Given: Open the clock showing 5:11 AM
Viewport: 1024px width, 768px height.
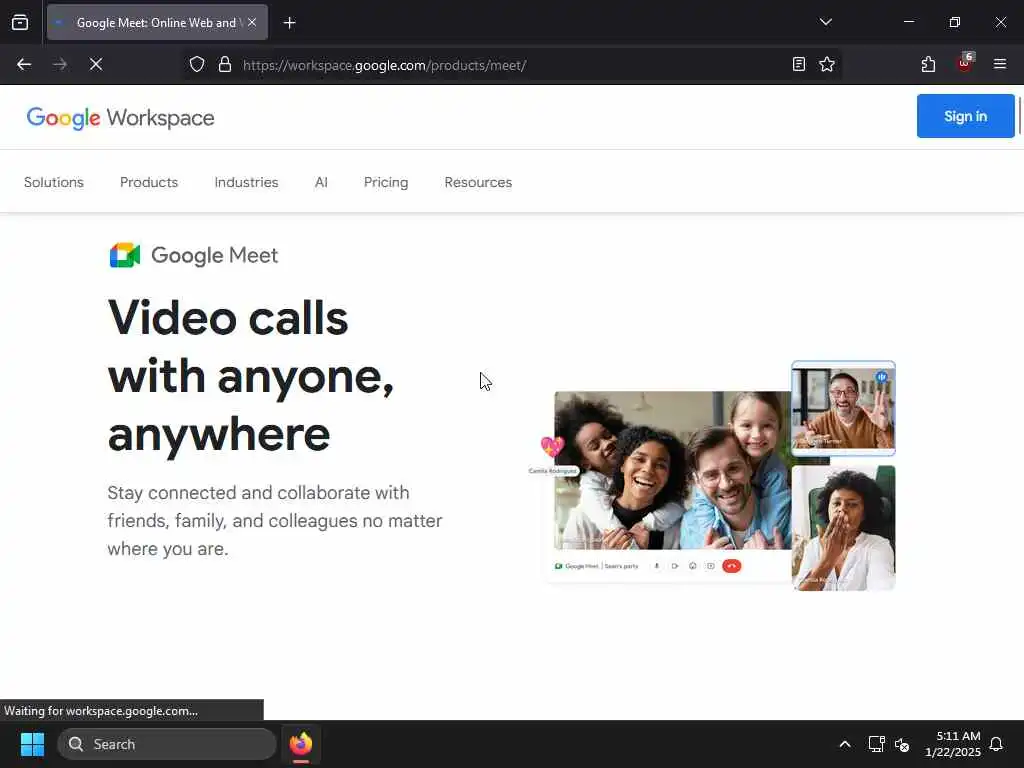Looking at the screenshot, I should [x=953, y=744].
